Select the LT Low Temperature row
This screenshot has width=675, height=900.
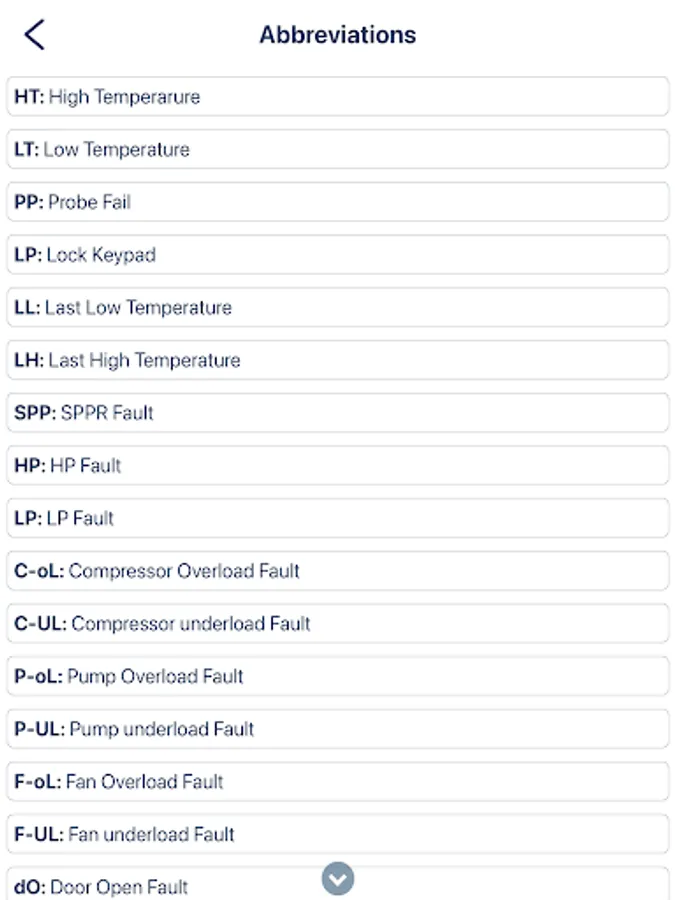337,150
